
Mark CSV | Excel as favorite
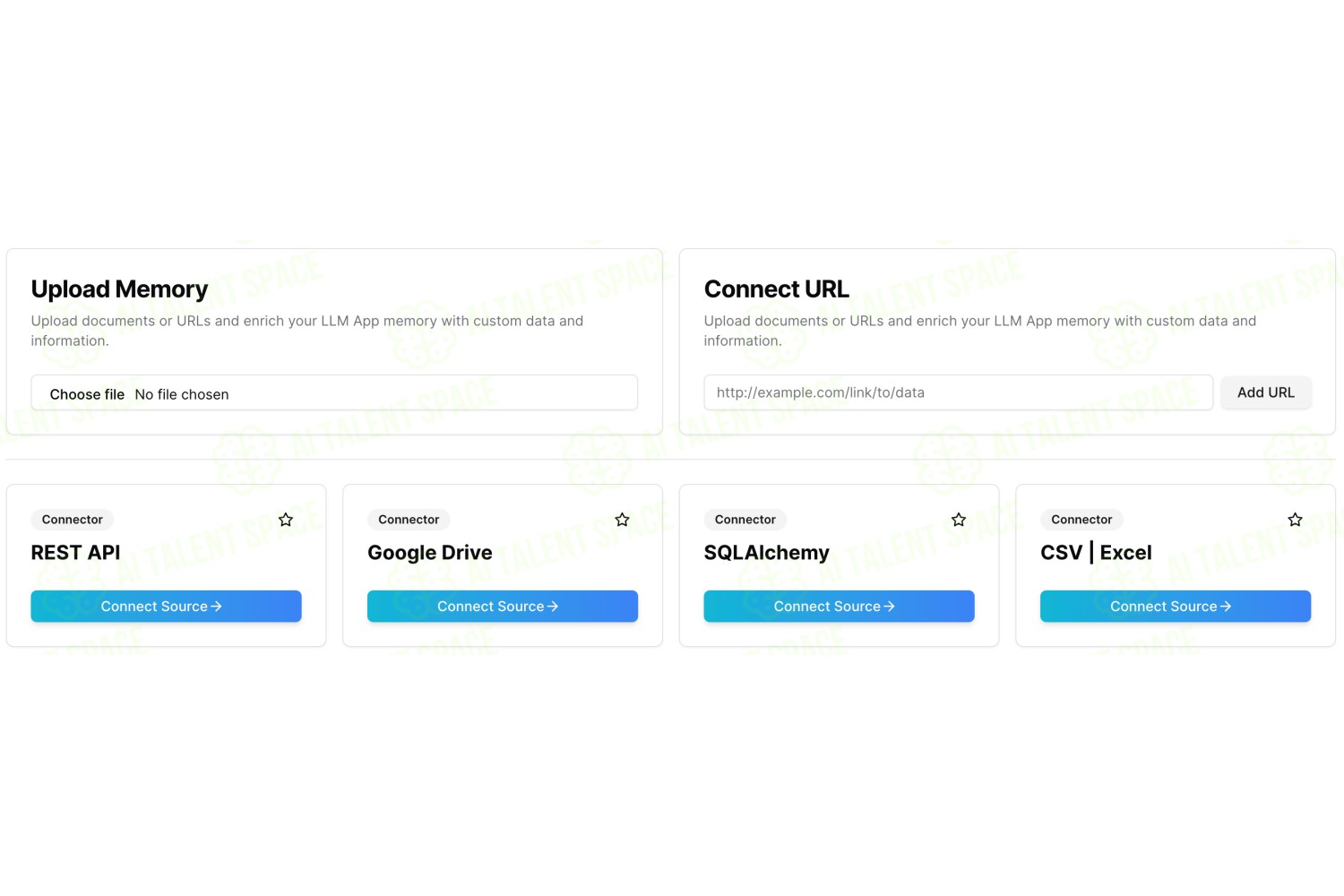[1295, 520]
